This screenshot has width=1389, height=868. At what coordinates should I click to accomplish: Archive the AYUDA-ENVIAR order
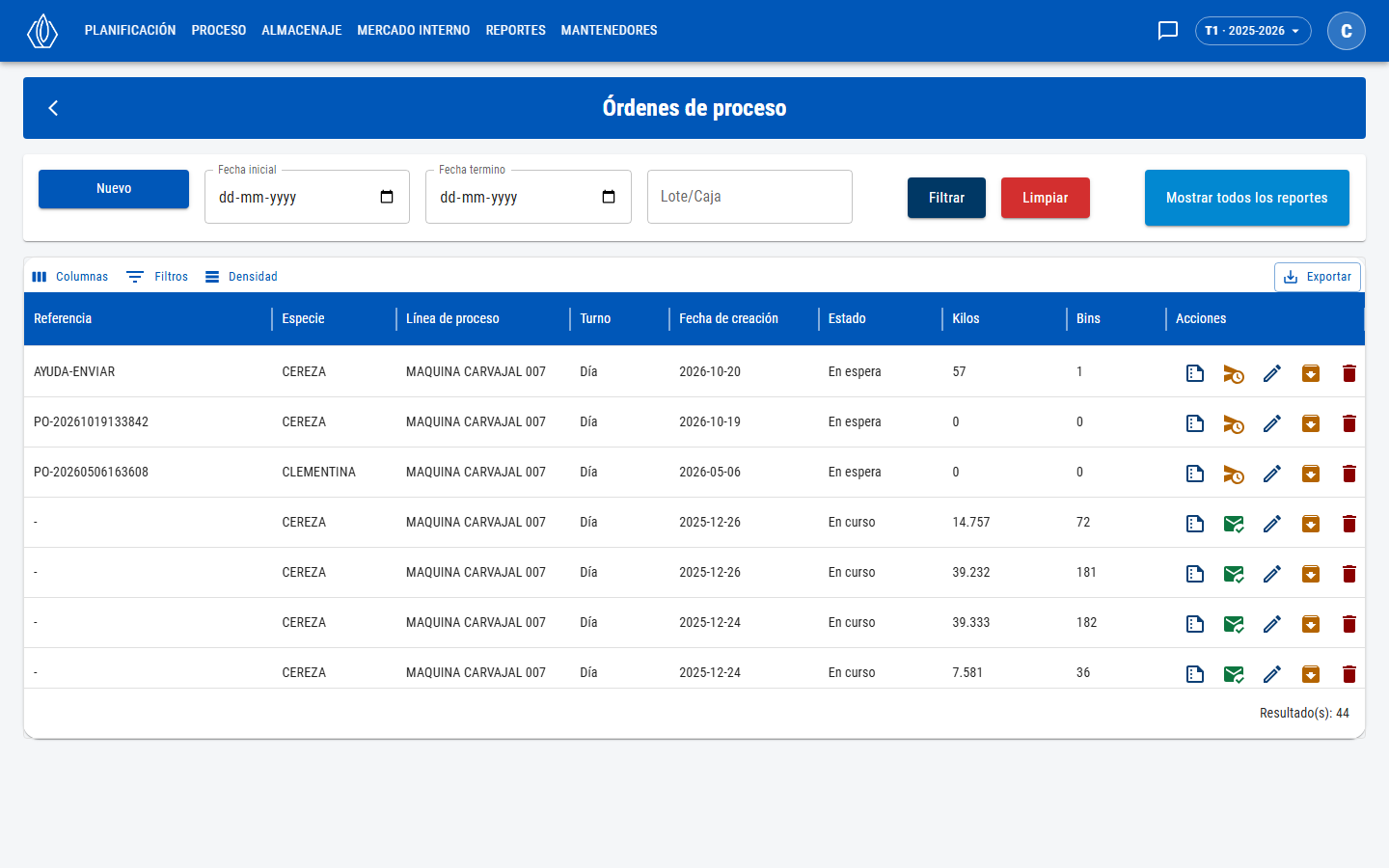click(1311, 373)
